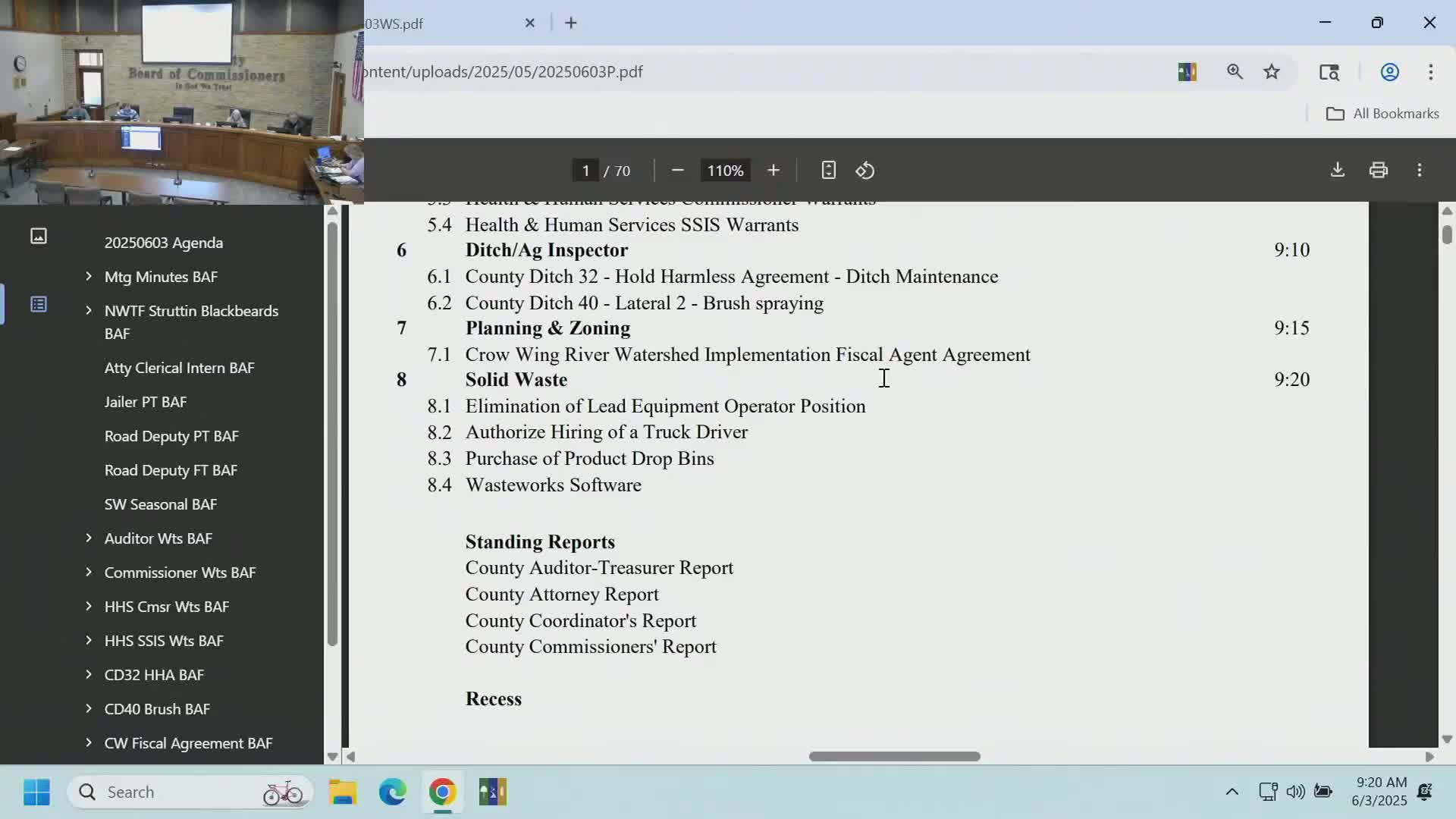Click the PDF zoom out minus button
This screenshot has height=819, width=1456.
[677, 171]
